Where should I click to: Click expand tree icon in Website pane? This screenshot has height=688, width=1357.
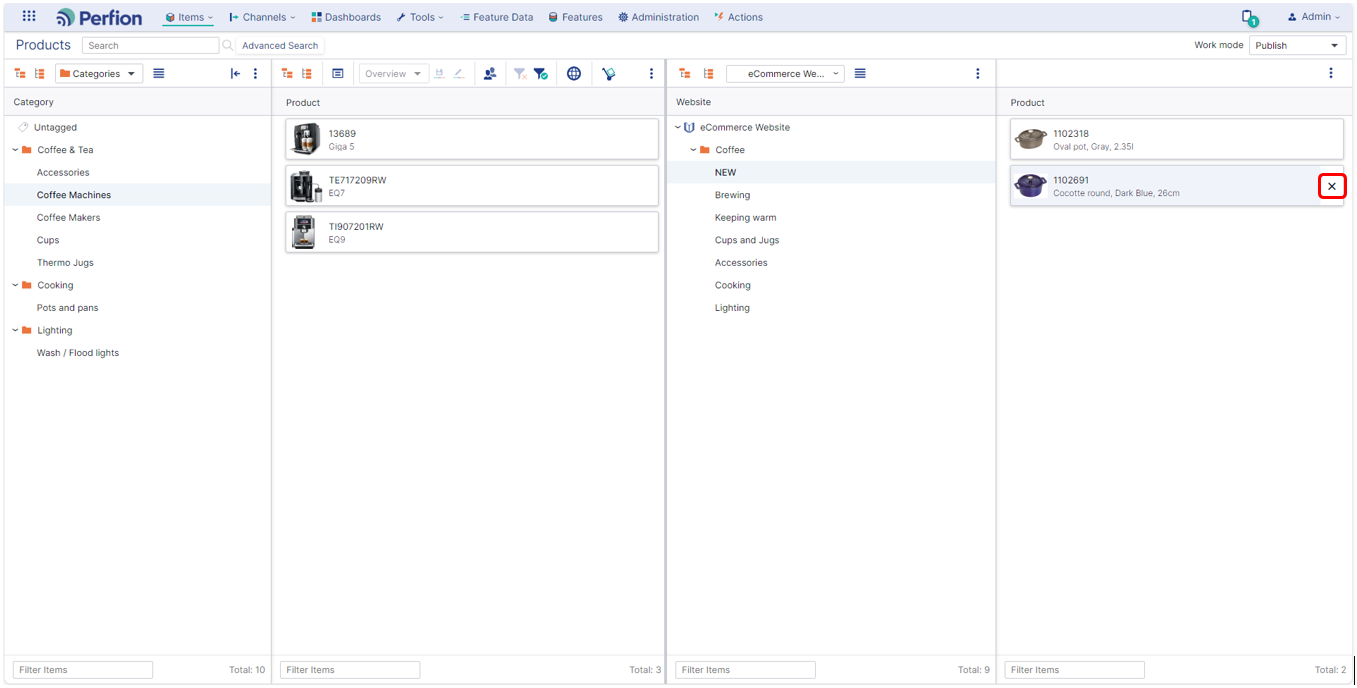(x=708, y=73)
